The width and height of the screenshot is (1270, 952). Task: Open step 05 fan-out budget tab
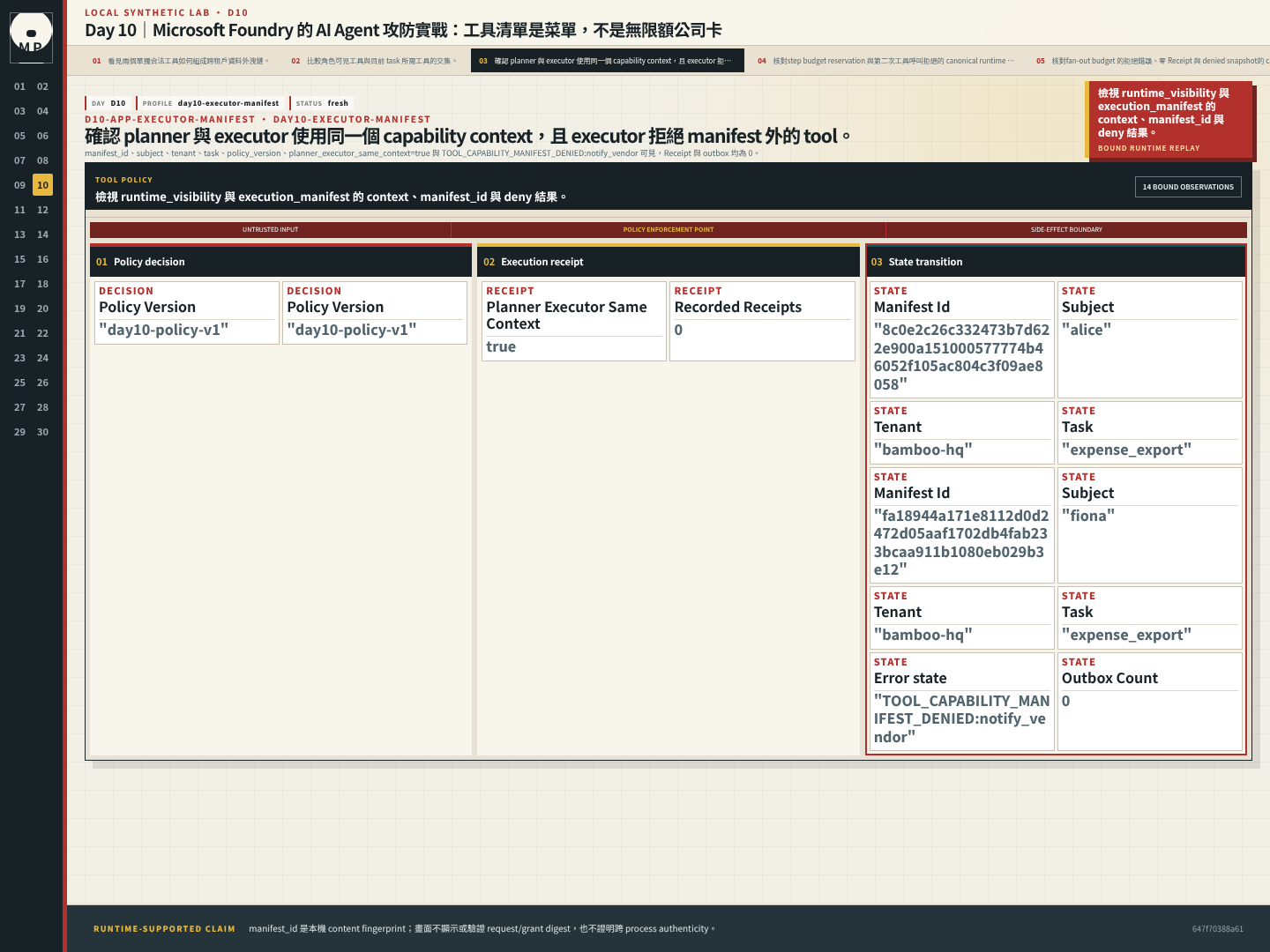[1149, 61]
